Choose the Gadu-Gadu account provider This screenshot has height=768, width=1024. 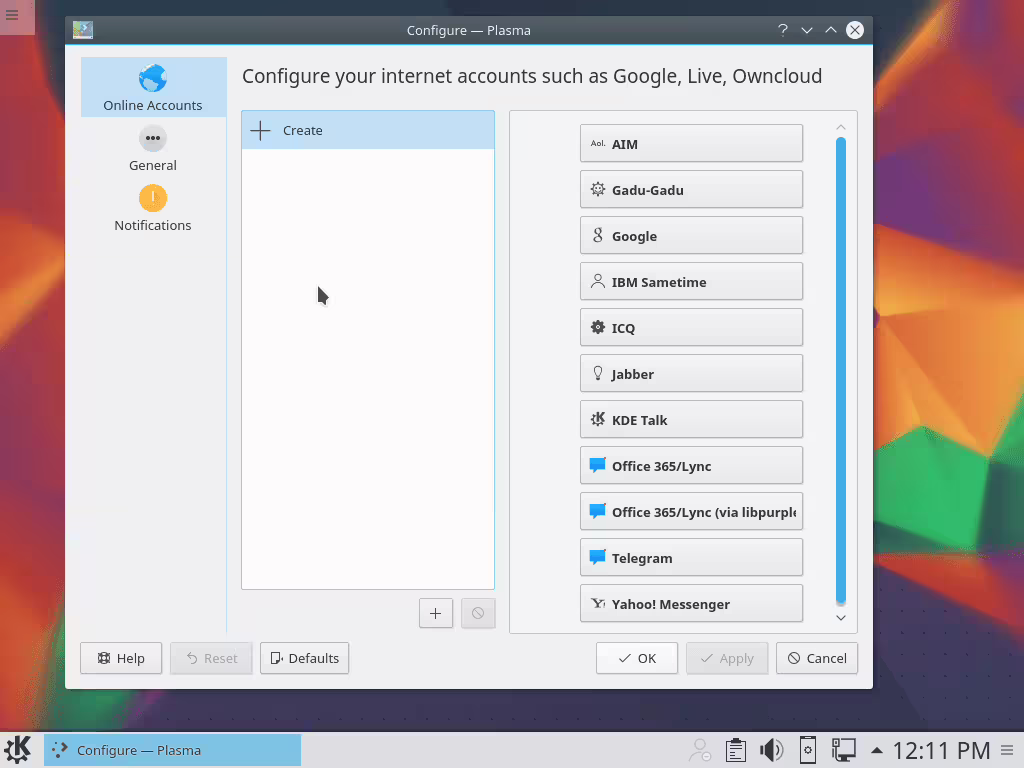(691, 189)
